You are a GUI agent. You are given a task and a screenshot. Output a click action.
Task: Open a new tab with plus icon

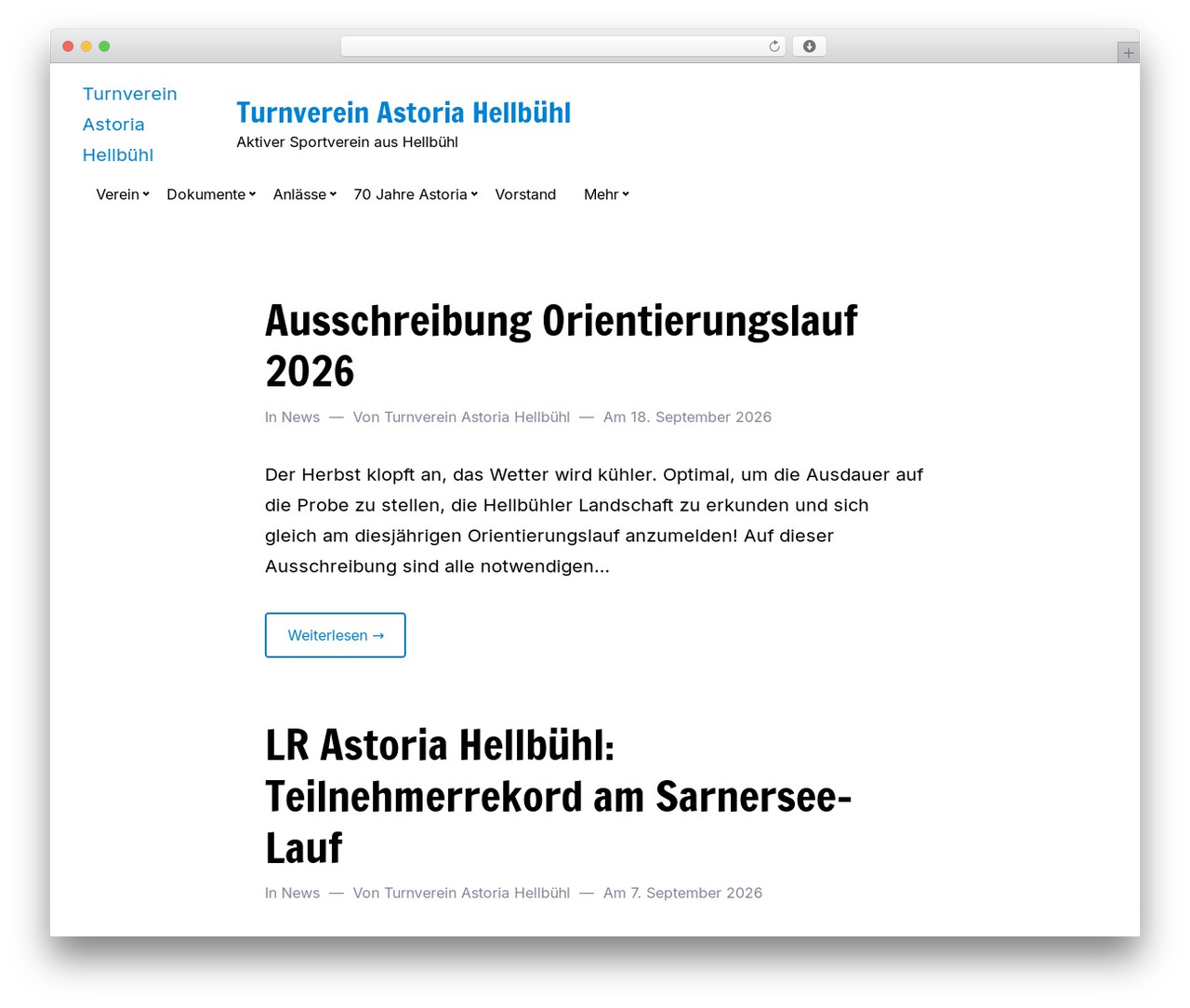coord(1128,53)
